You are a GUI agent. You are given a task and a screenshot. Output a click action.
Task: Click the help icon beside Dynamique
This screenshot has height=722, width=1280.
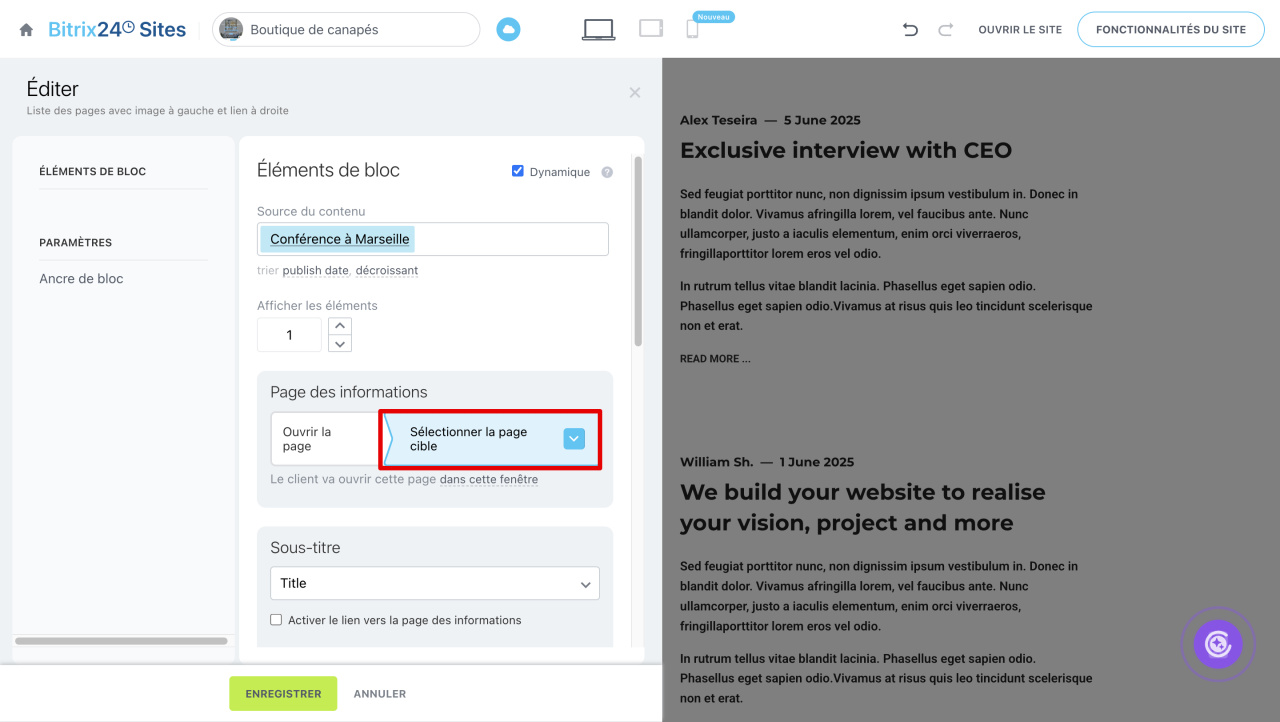pos(607,172)
